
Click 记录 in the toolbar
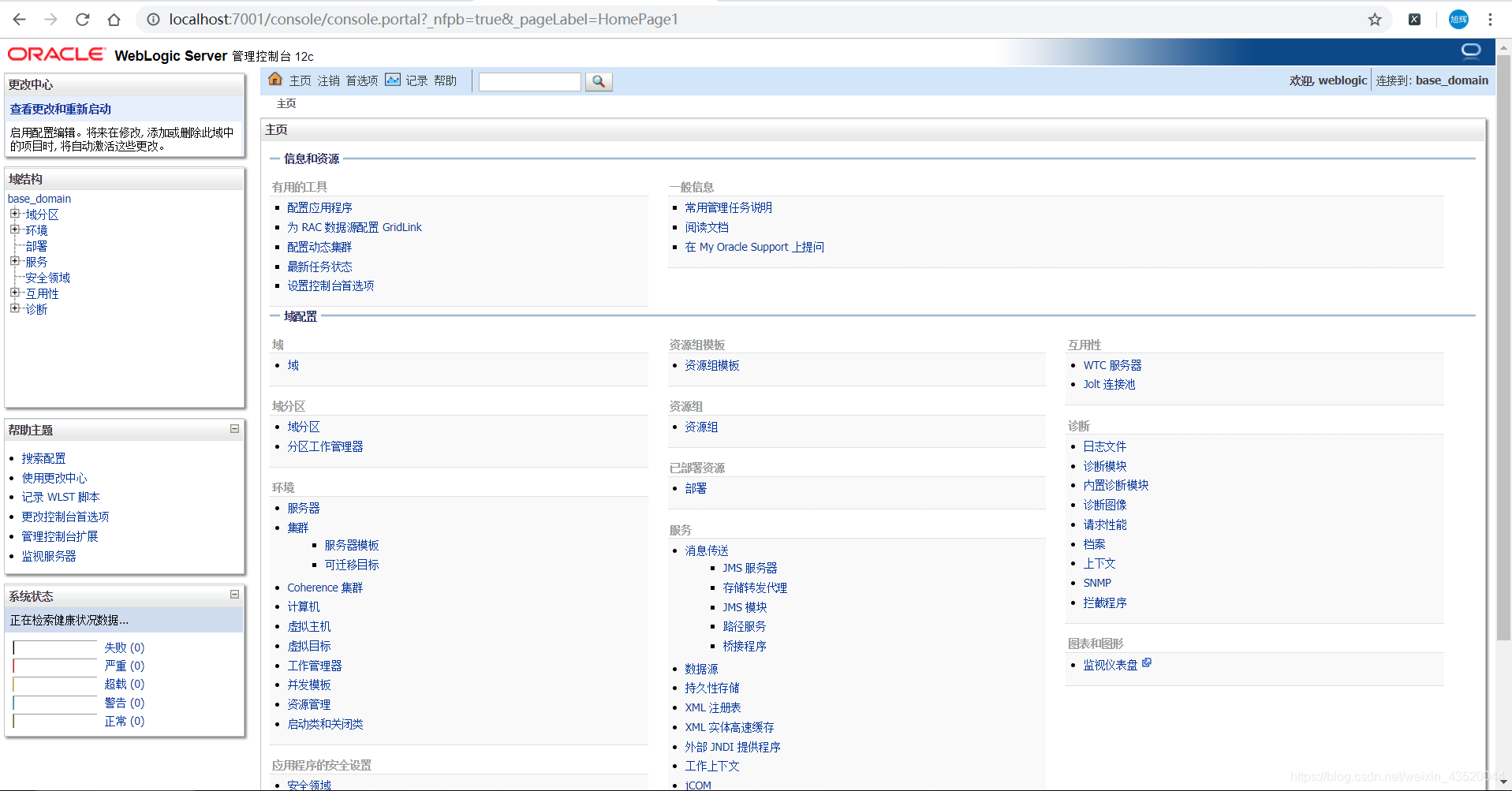tap(416, 80)
